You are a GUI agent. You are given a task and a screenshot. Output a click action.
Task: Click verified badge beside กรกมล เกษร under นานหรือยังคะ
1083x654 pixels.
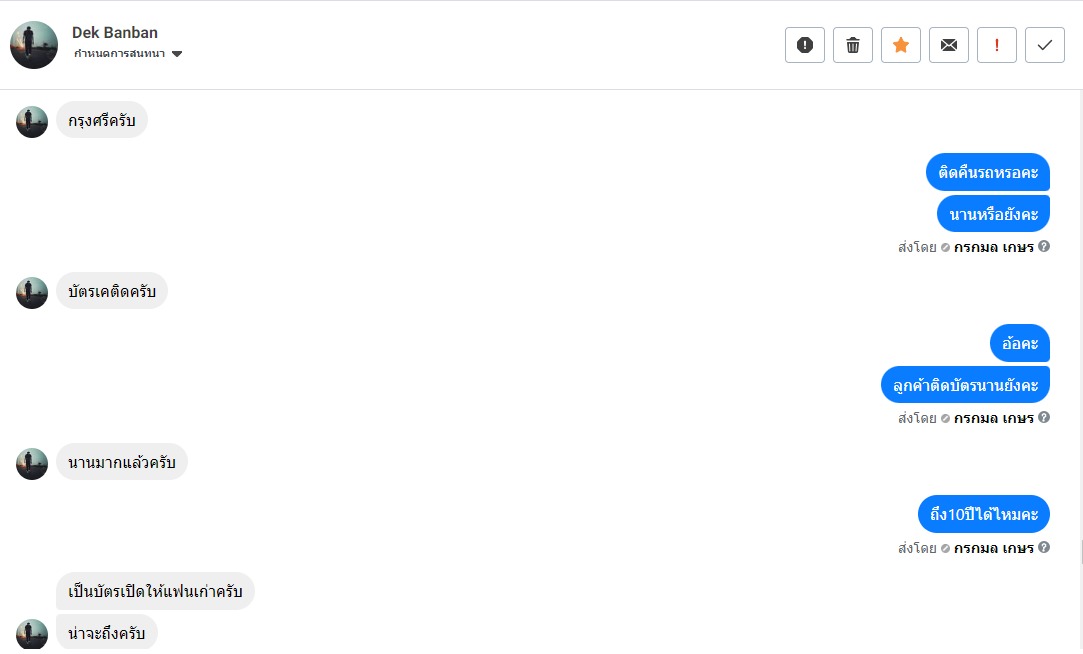tap(945, 247)
